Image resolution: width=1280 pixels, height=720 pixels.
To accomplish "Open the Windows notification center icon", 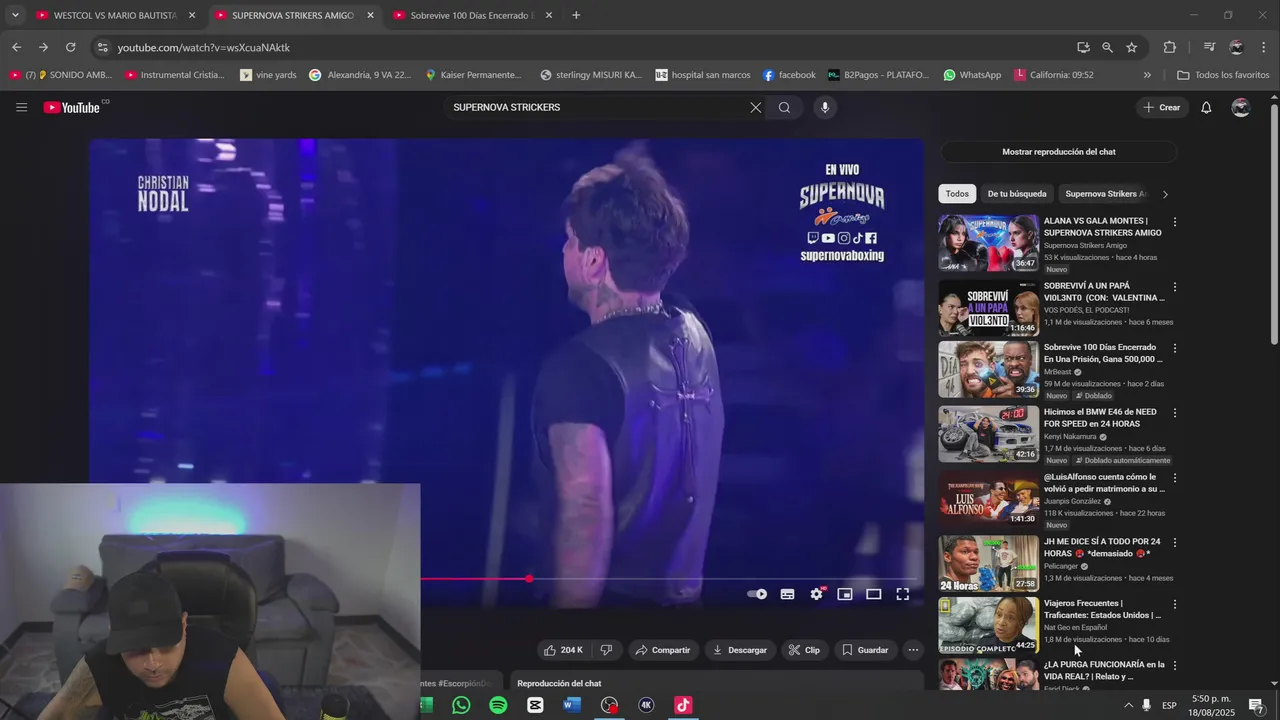I will (1257, 705).
